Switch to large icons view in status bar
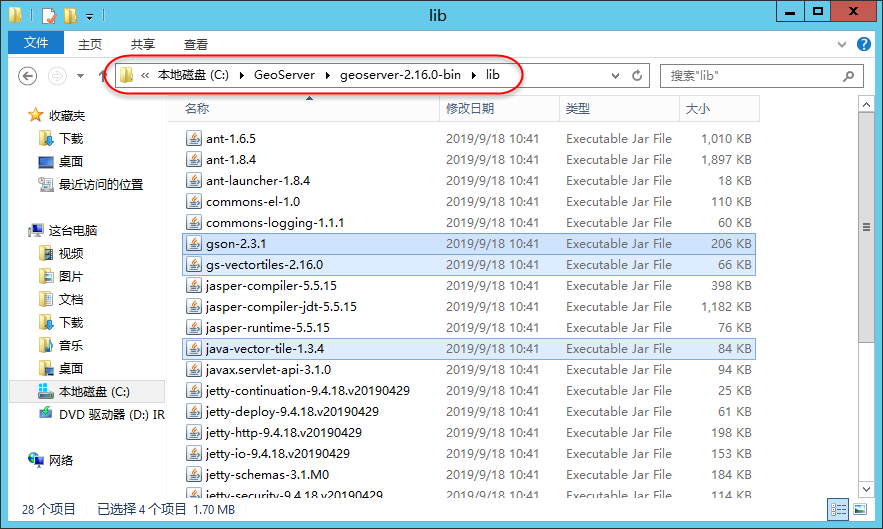 click(860, 510)
